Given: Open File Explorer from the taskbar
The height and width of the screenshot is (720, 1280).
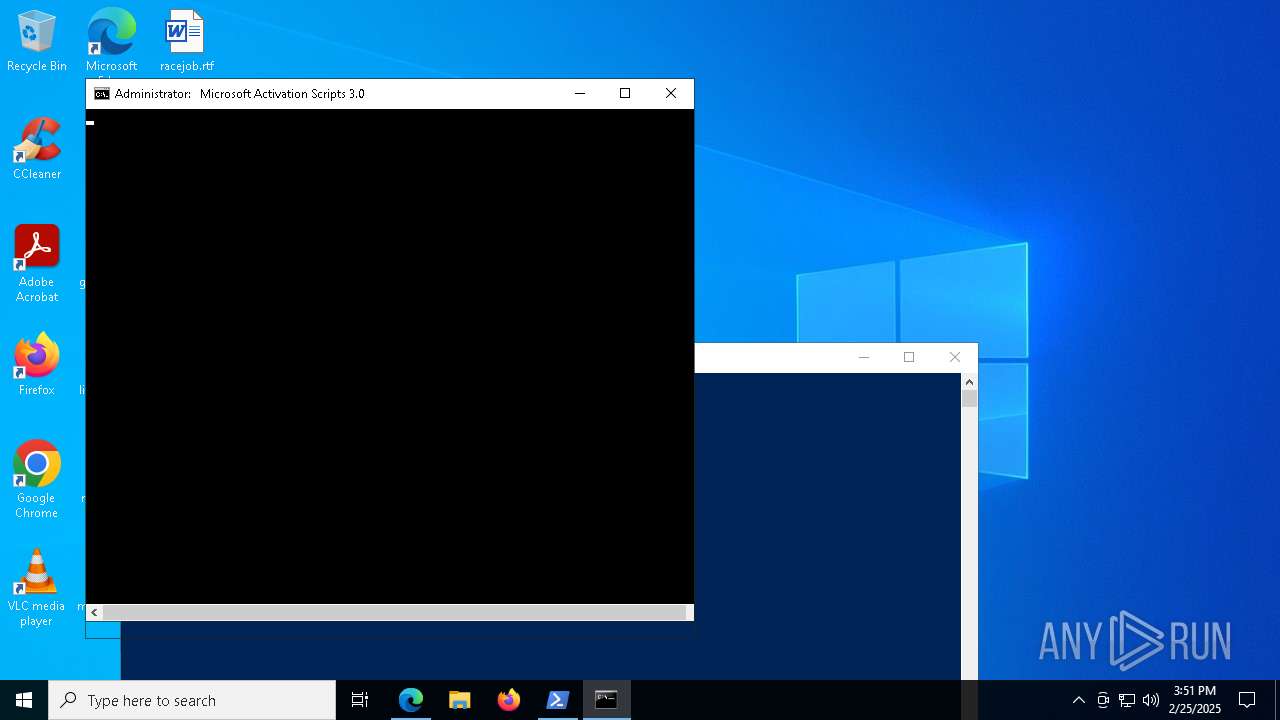Looking at the screenshot, I should click(459, 700).
